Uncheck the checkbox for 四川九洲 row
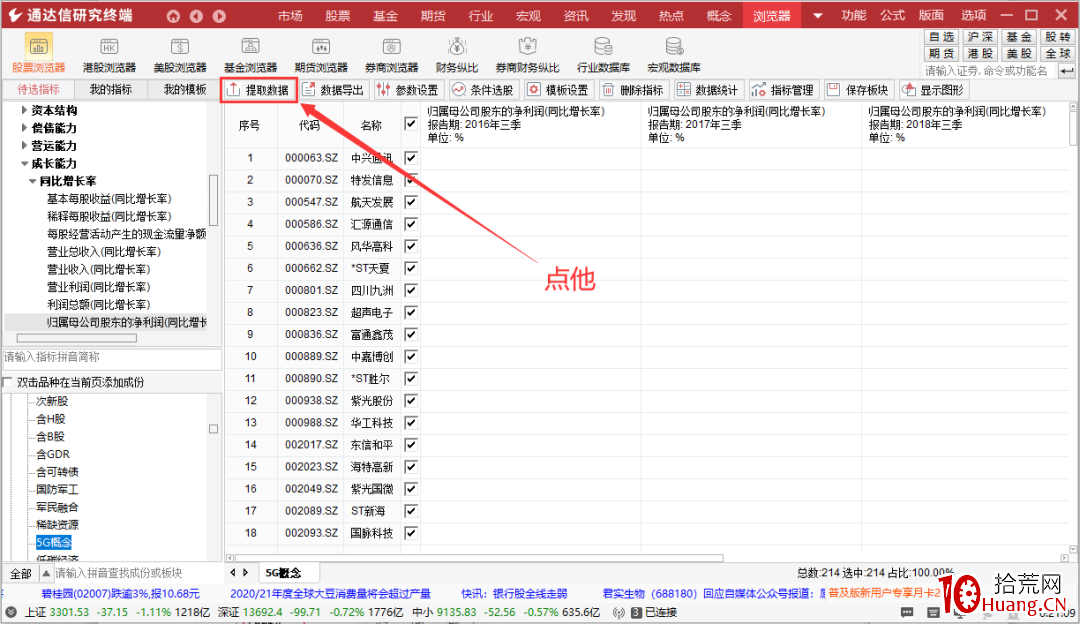This screenshot has height=624, width=1080. (411, 290)
